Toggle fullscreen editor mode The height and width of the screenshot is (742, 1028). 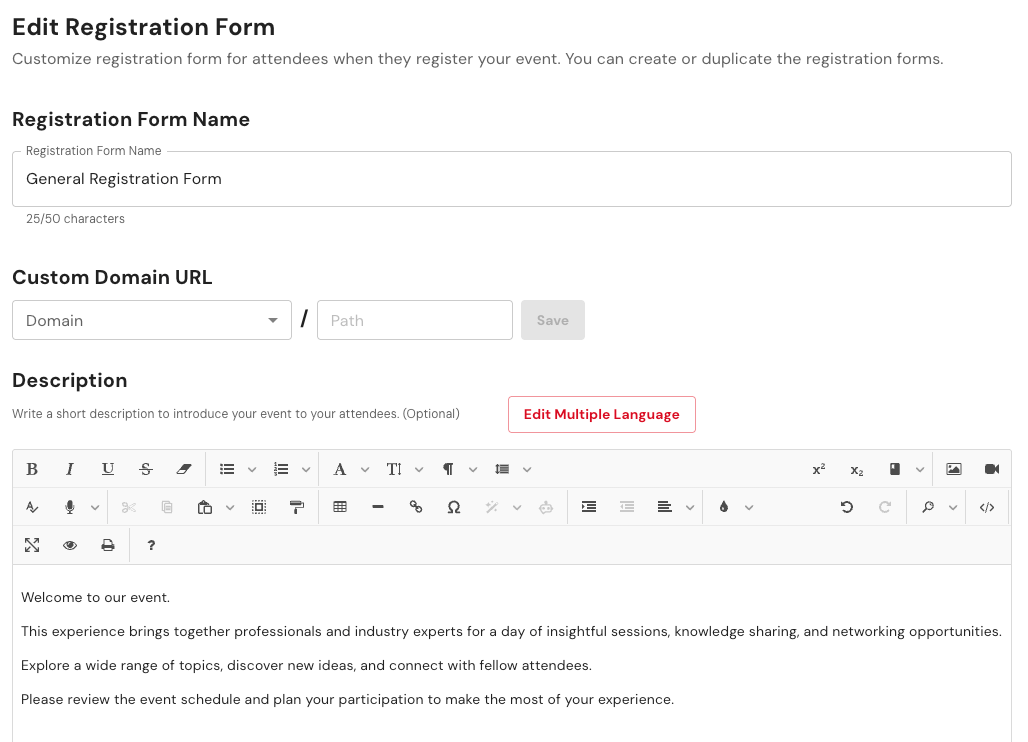[32, 545]
